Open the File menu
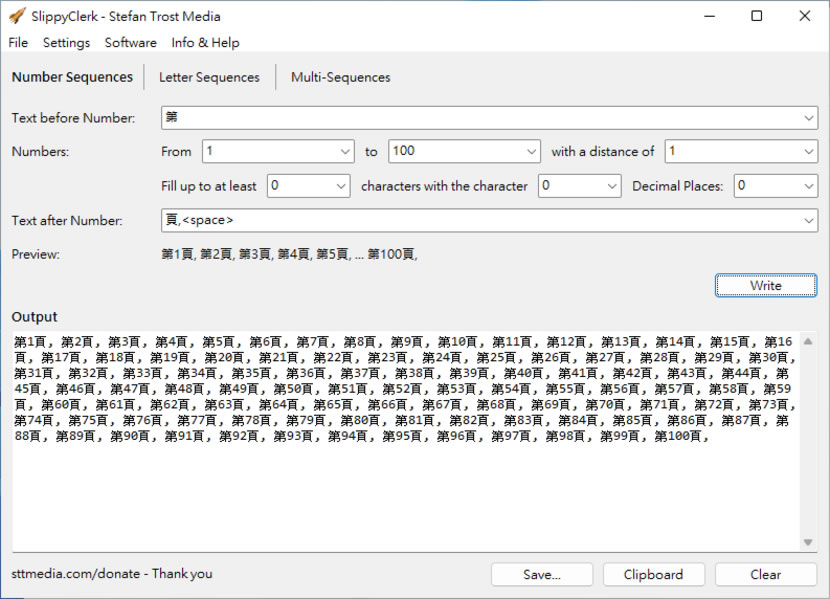This screenshot has height=599, width=830. point(18,43)
